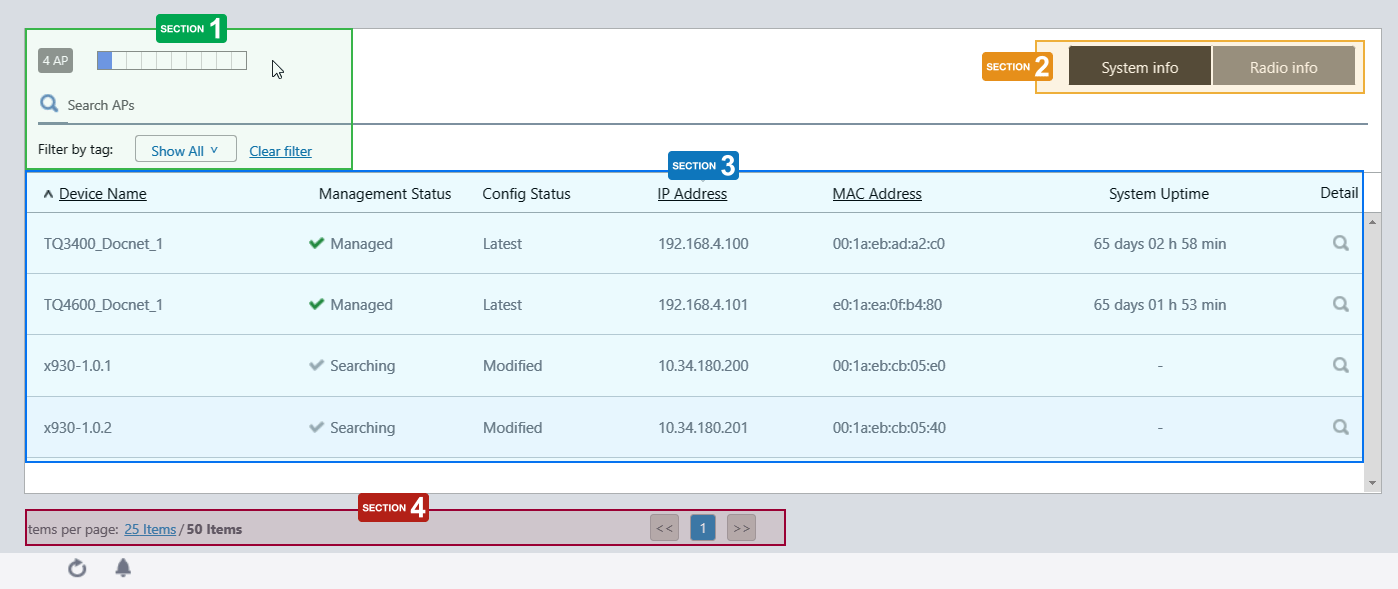Open notifications bell icon
This screenshot has width=1398, height=589.
pyautogui.click(x=123, y=568)
